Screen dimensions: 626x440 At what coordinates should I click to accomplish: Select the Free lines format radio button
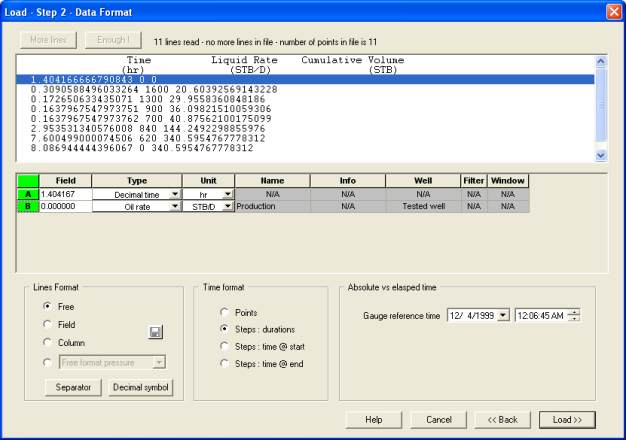pos(48,307)
